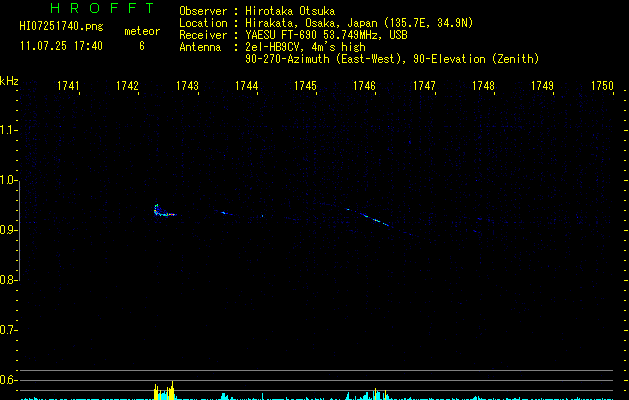Click Antenna line 2el-HB9CV
Viewport: 629px width, 400px height.
(272, 47)
